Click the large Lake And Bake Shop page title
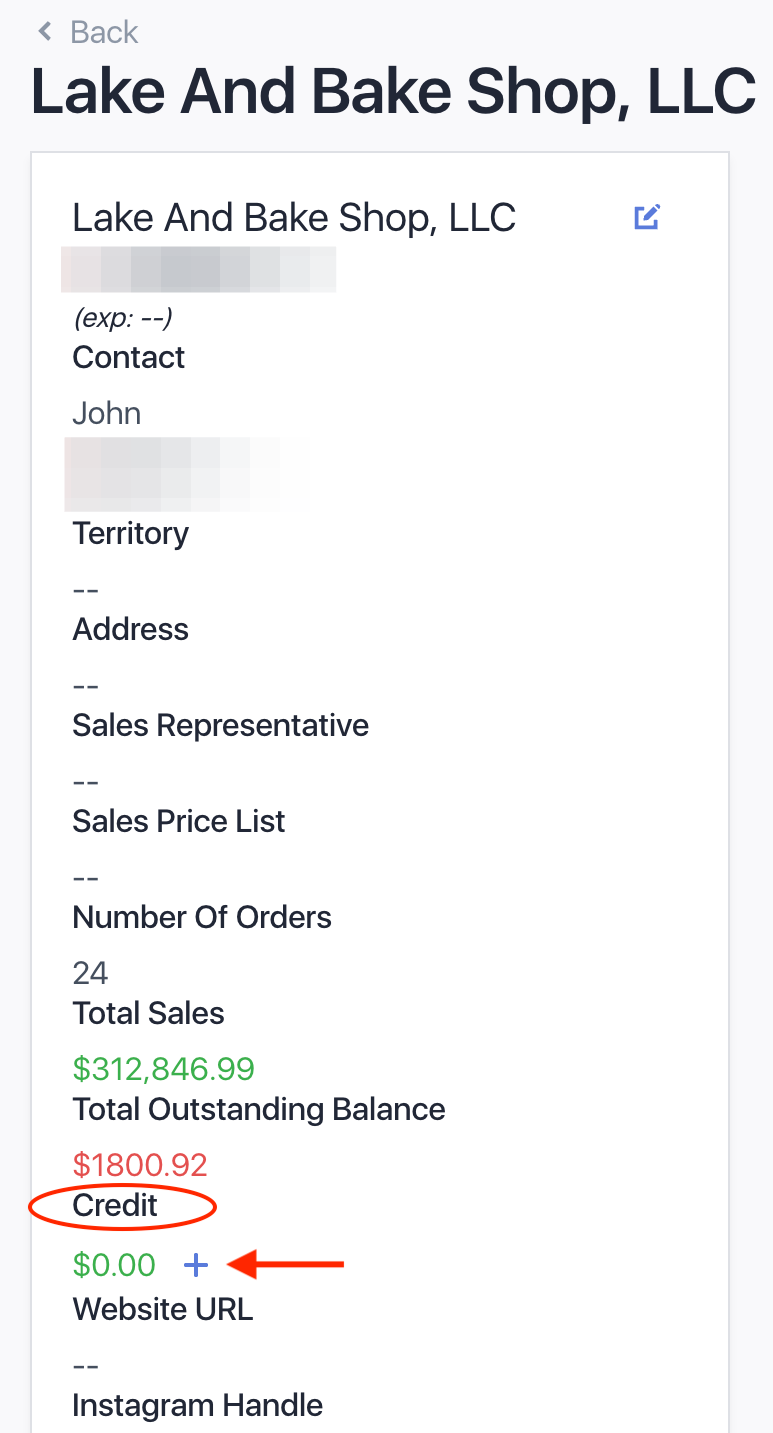Viewport: 773px width, 1433px height. click(393, 91)
